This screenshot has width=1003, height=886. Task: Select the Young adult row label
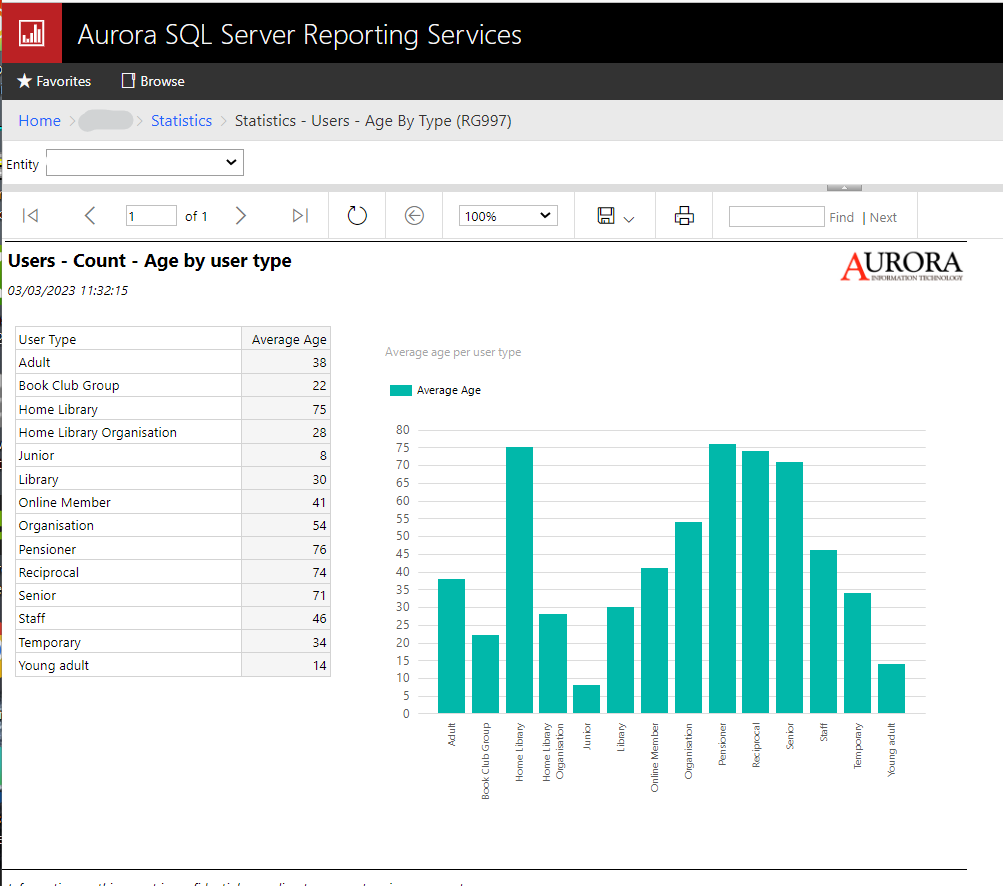click(54, 665)
